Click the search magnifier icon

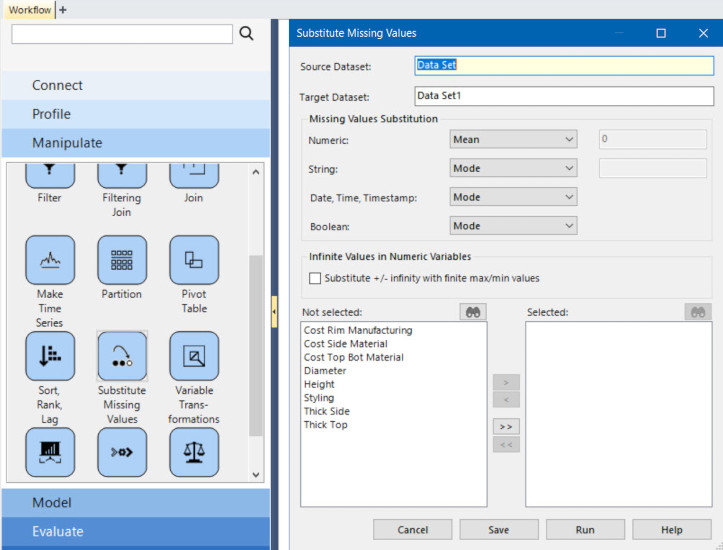point(247,34)
